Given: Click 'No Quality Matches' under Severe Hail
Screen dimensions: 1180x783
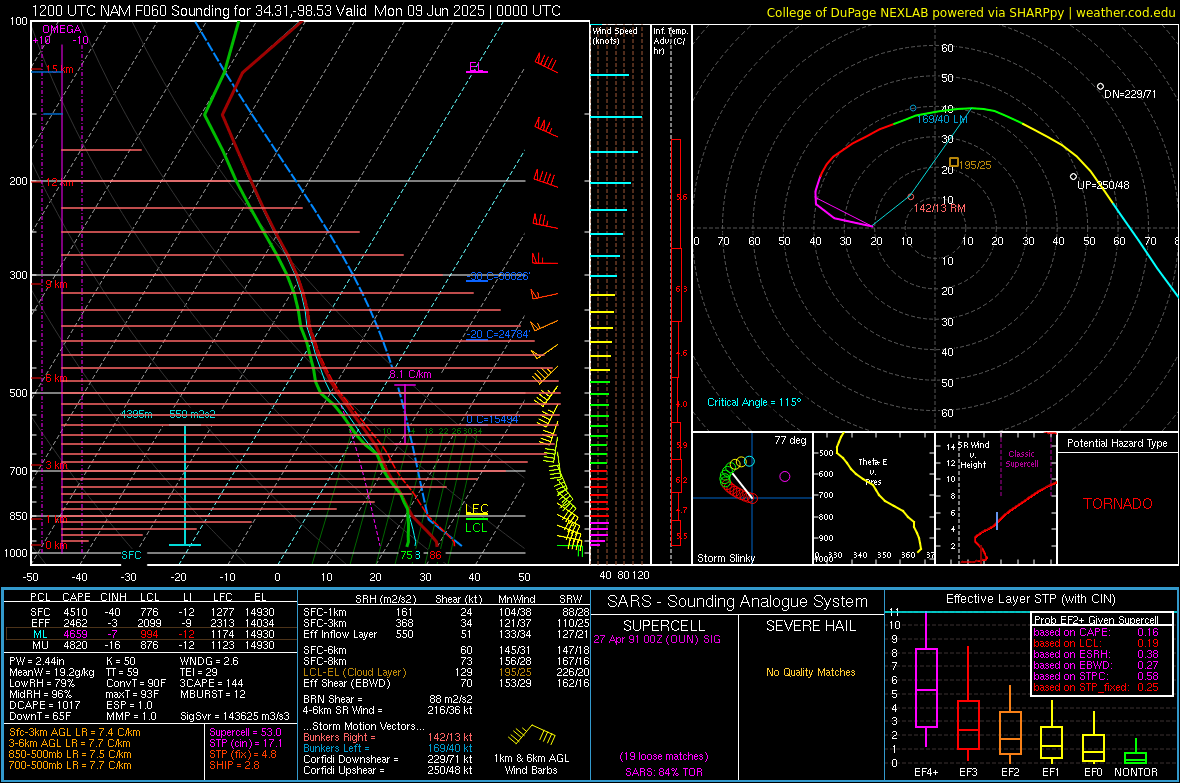Looking at the screenshot, I should click(810, 672).
